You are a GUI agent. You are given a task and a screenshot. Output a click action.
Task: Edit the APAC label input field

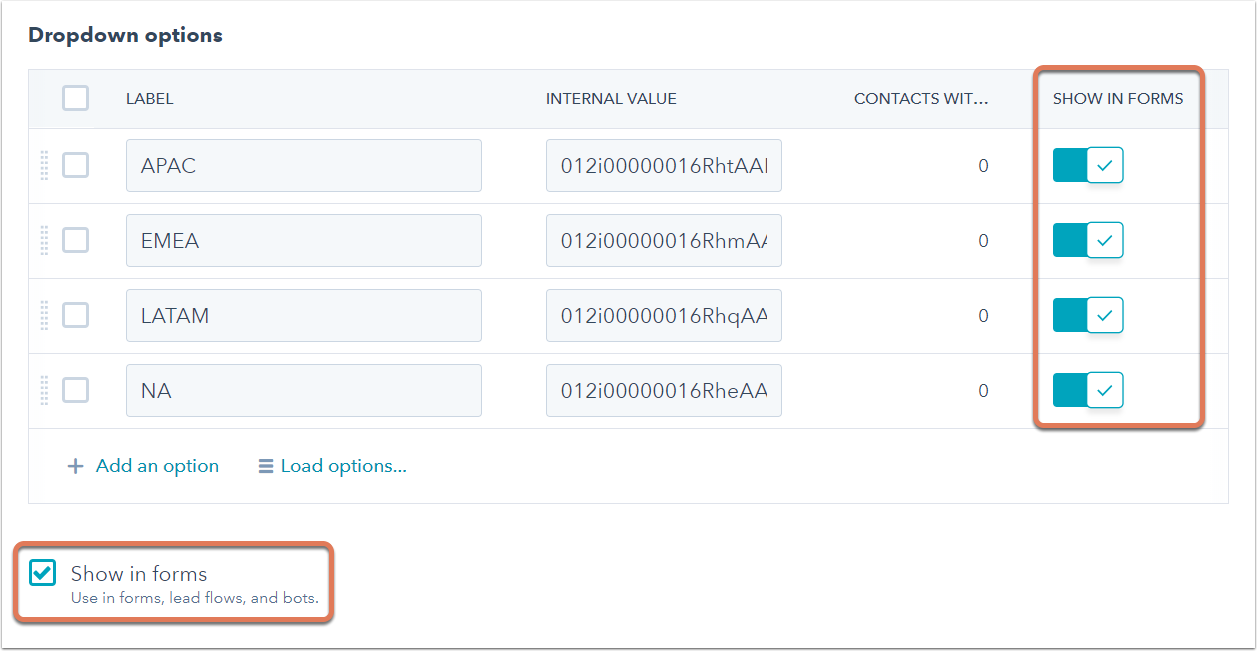[303, 165]
